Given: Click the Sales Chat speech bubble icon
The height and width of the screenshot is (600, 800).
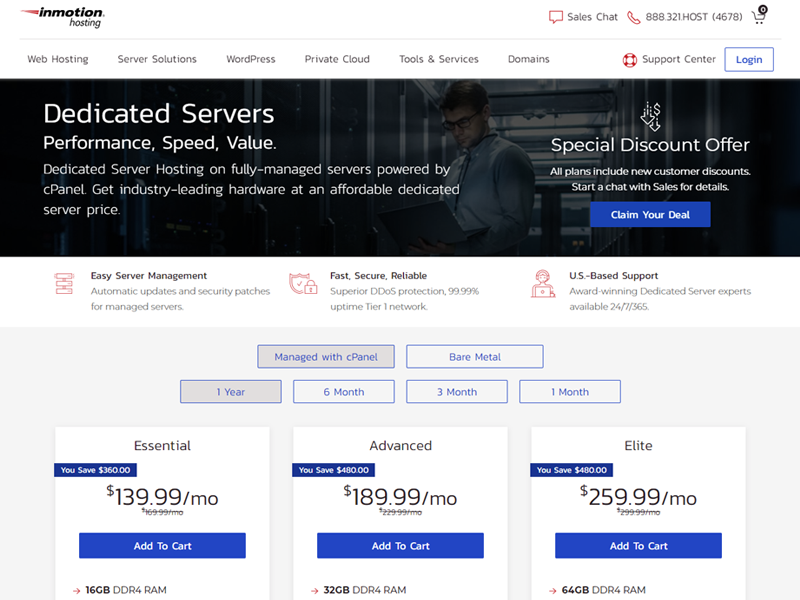Looking at the screenshot, I should click(556, 17).
